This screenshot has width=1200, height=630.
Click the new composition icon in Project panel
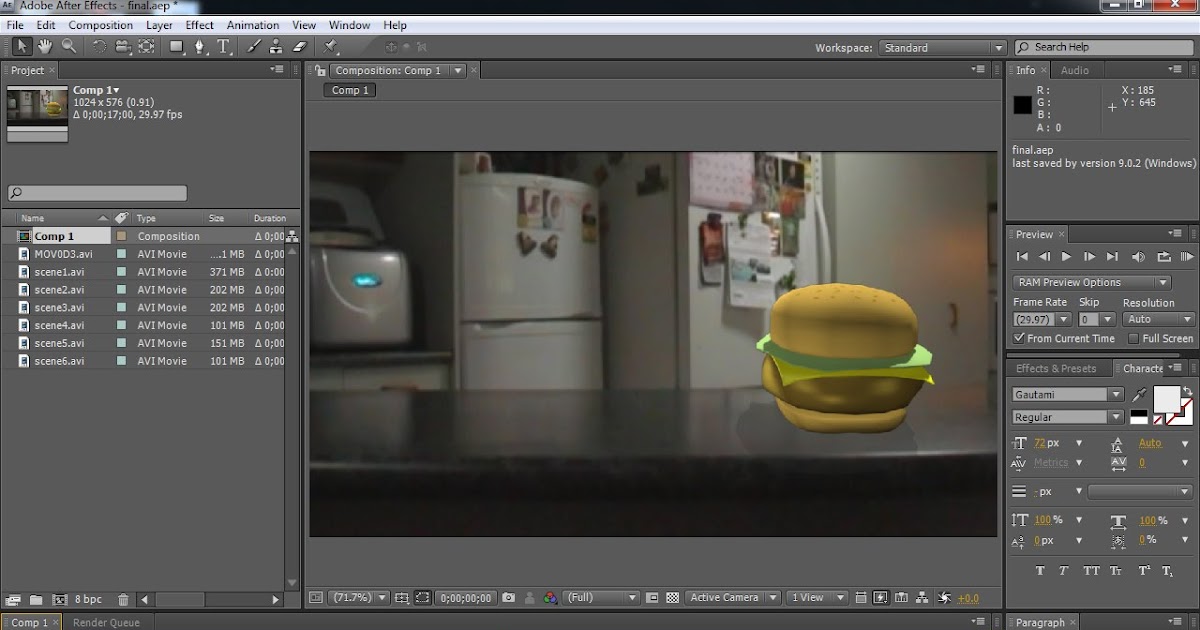[58, 600]
